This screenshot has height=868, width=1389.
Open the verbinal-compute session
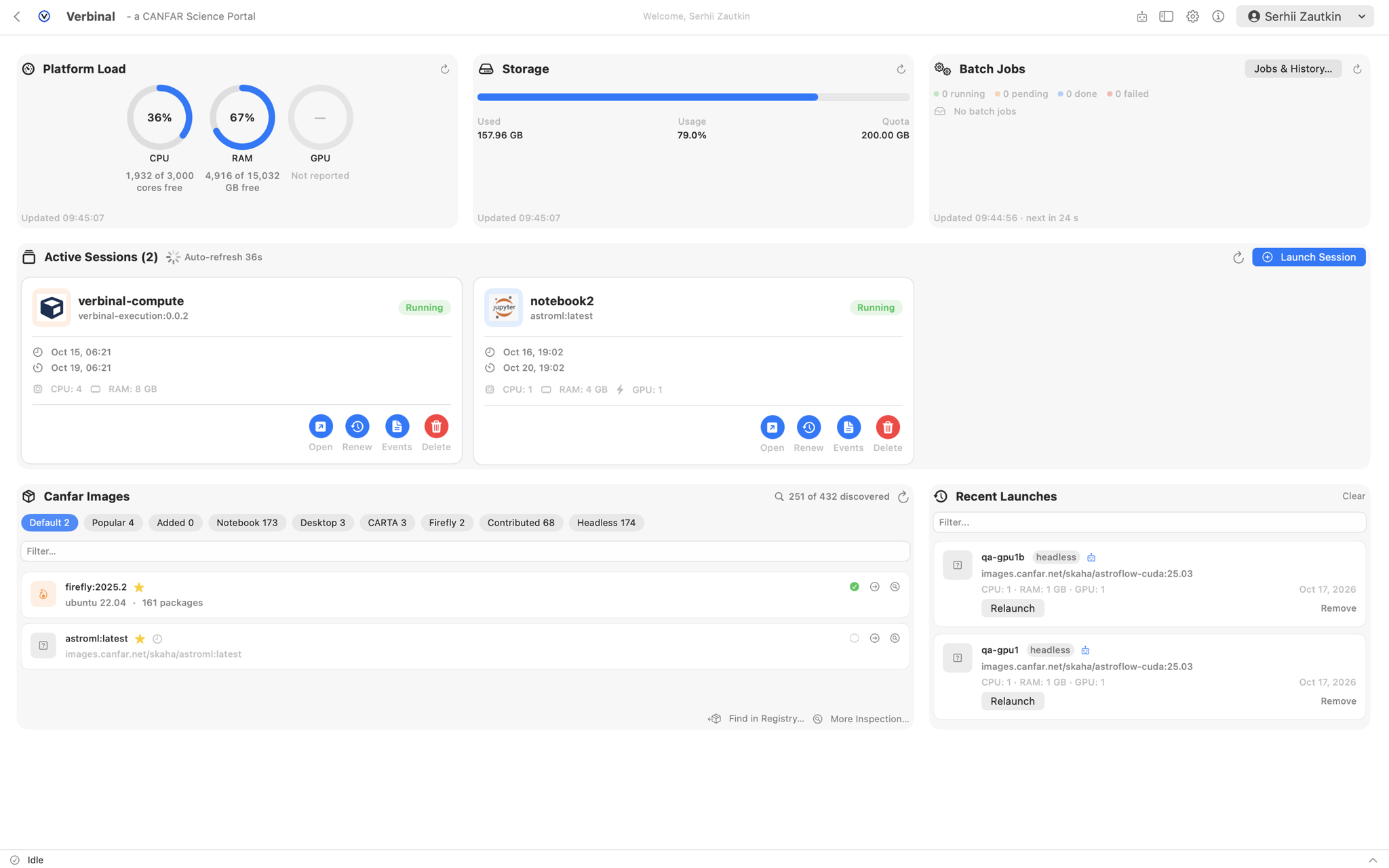(x=321, y=426)
